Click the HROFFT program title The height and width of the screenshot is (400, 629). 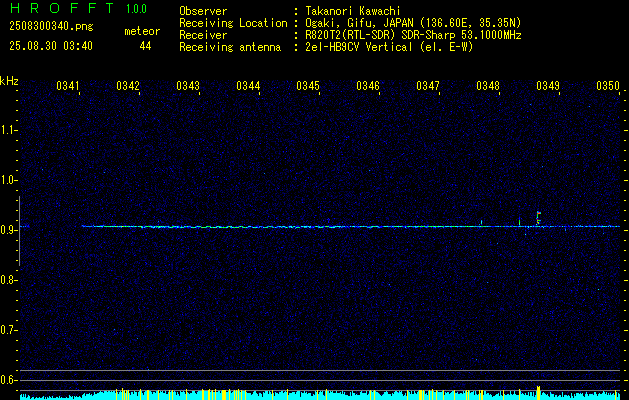pos(61,8)
